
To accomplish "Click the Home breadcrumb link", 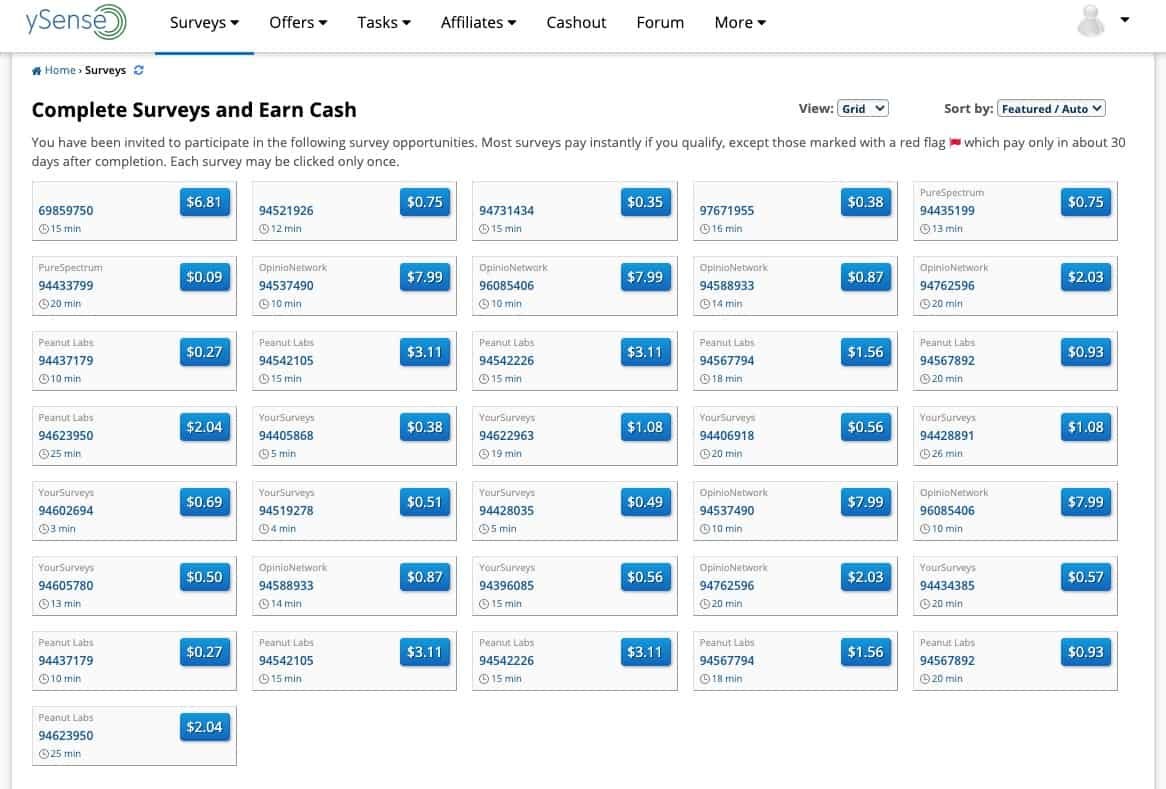I will pyautogui.click(x=60, y=70).
